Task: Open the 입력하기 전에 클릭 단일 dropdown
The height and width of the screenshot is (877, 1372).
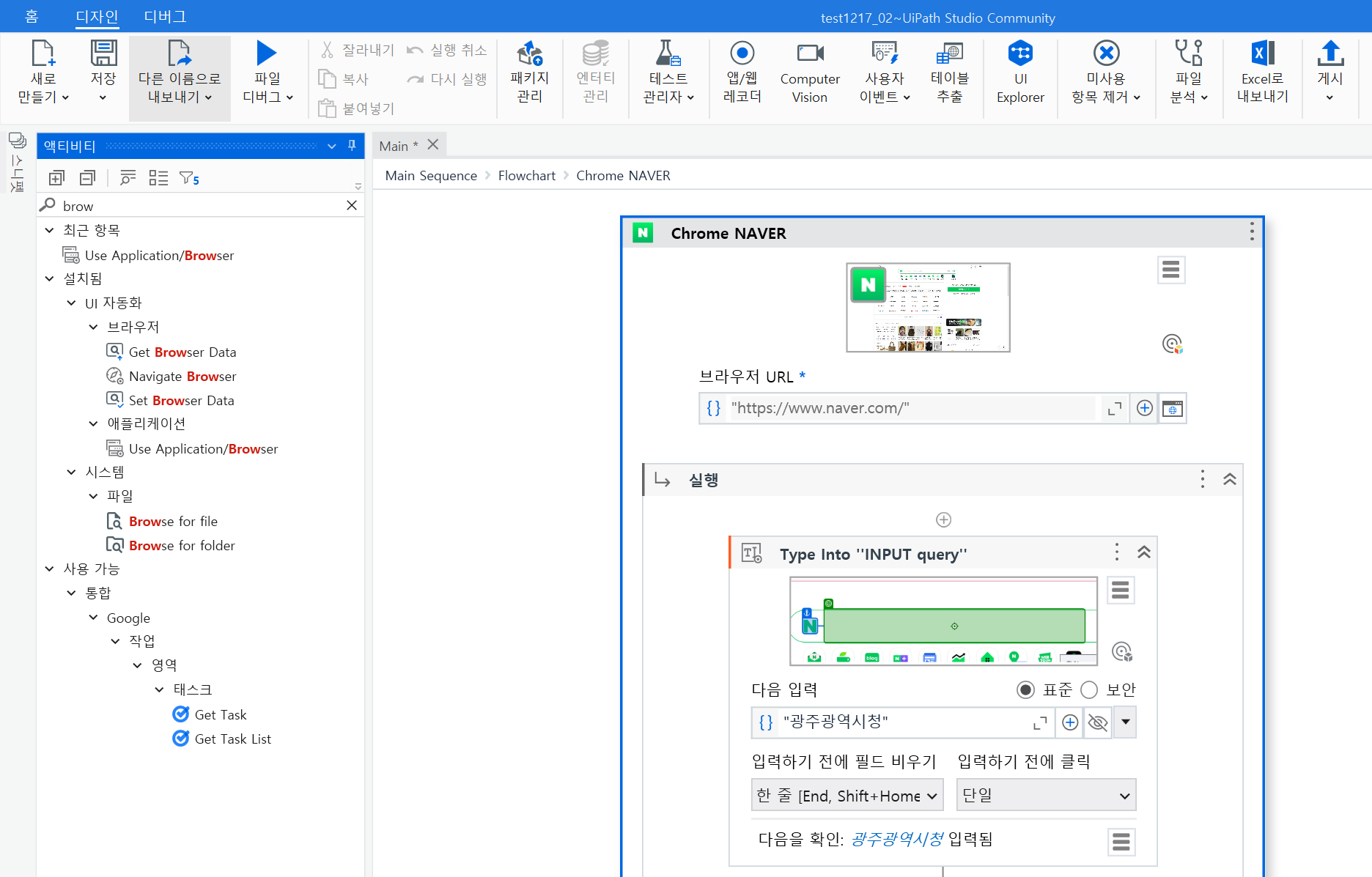Action: pos(1047,796)
